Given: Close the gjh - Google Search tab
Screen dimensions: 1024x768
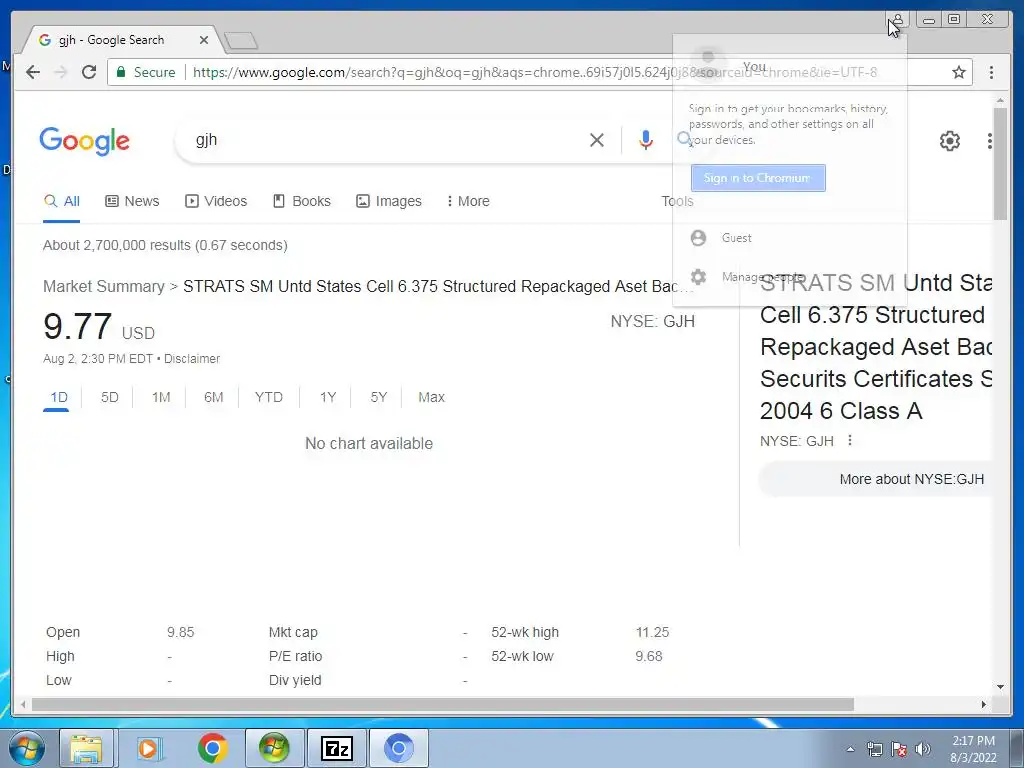Looking at the screenshot, I should 204,40.
